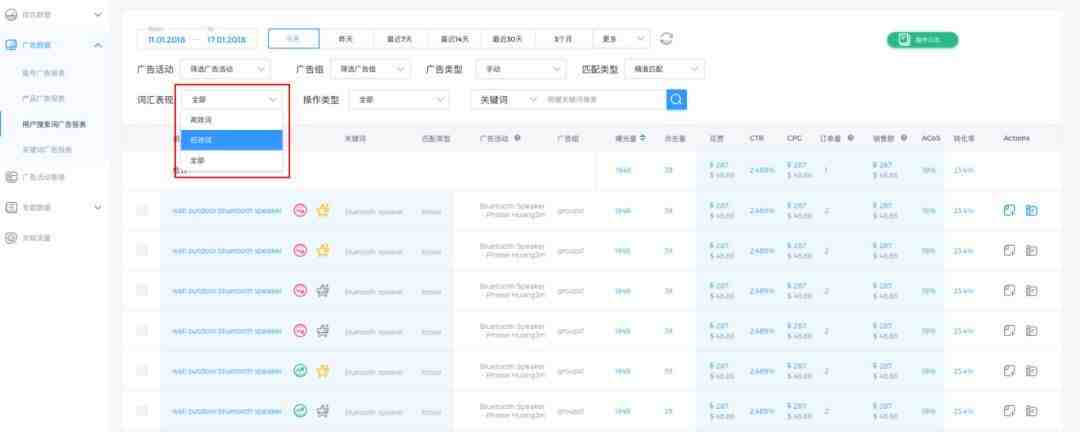Screen dimensions: 1080x432
Task: Expand the 操作类型 dropdown
Action: (399, 99)
